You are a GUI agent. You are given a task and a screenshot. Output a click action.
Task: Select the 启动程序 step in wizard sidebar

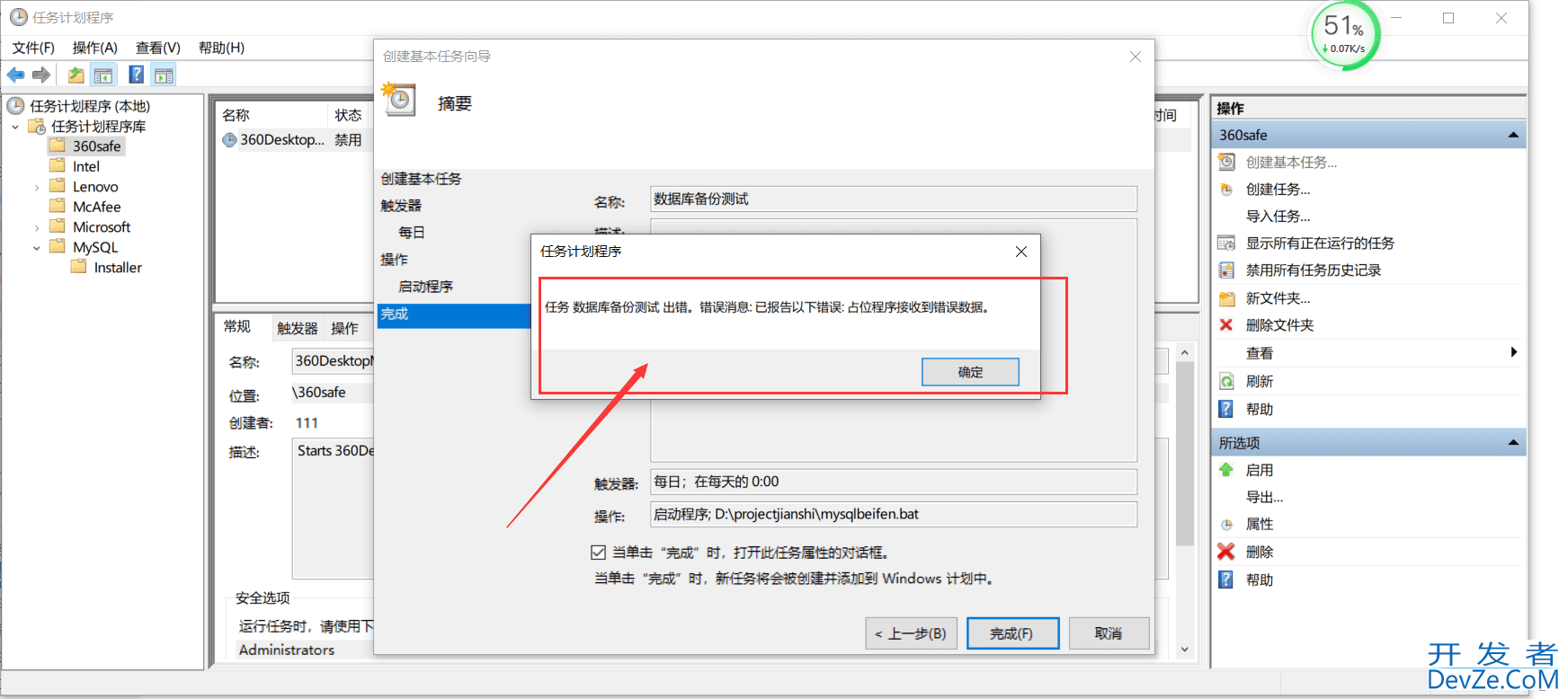(426, 287)
